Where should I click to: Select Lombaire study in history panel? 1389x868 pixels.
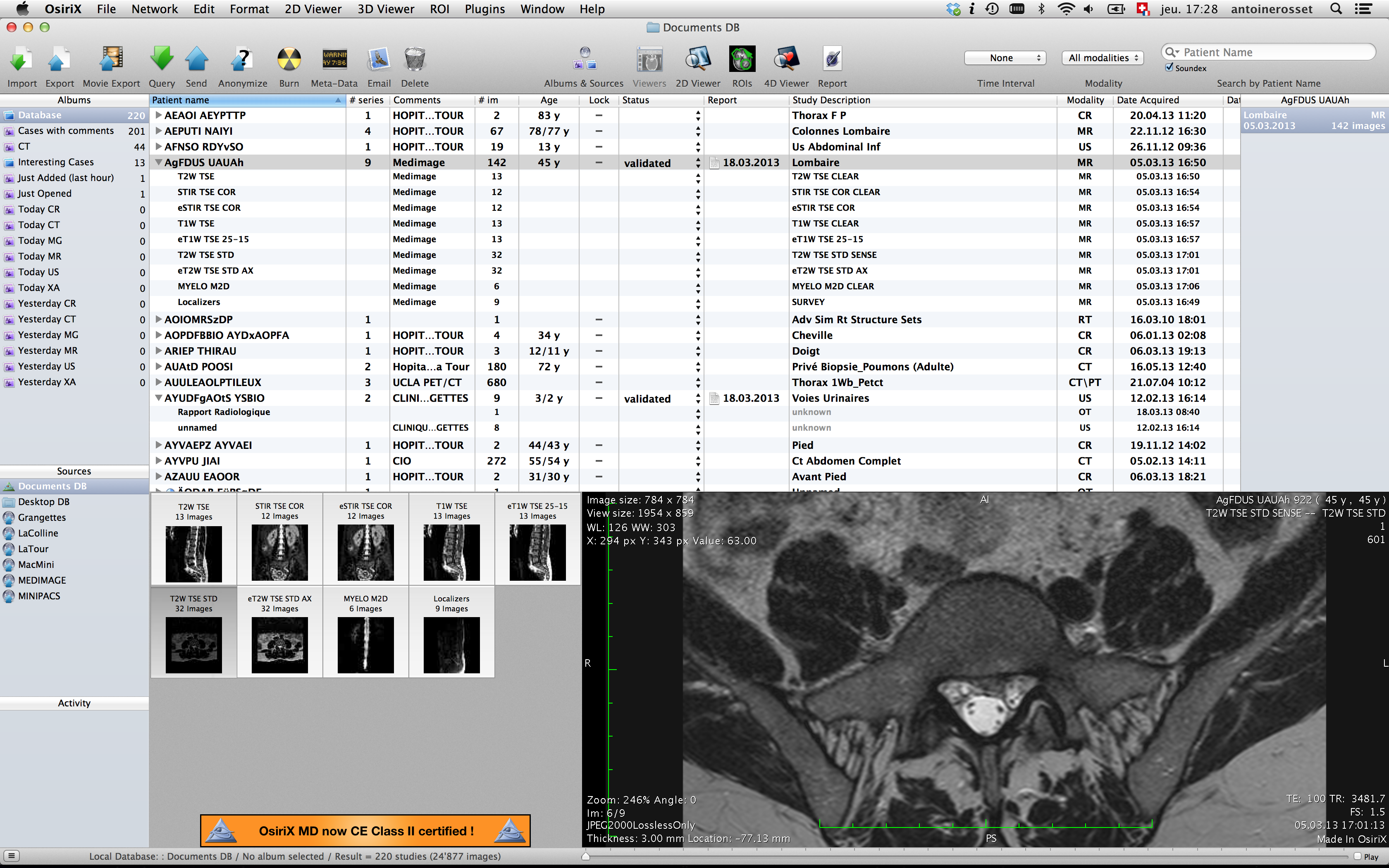pos(1315,121)
